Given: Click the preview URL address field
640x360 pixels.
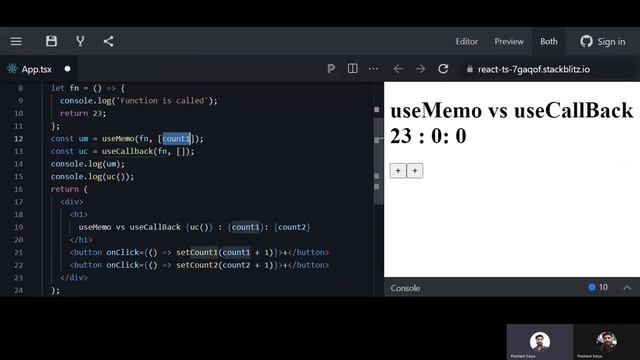Looking at the screenshot, I should click(533, 69).
